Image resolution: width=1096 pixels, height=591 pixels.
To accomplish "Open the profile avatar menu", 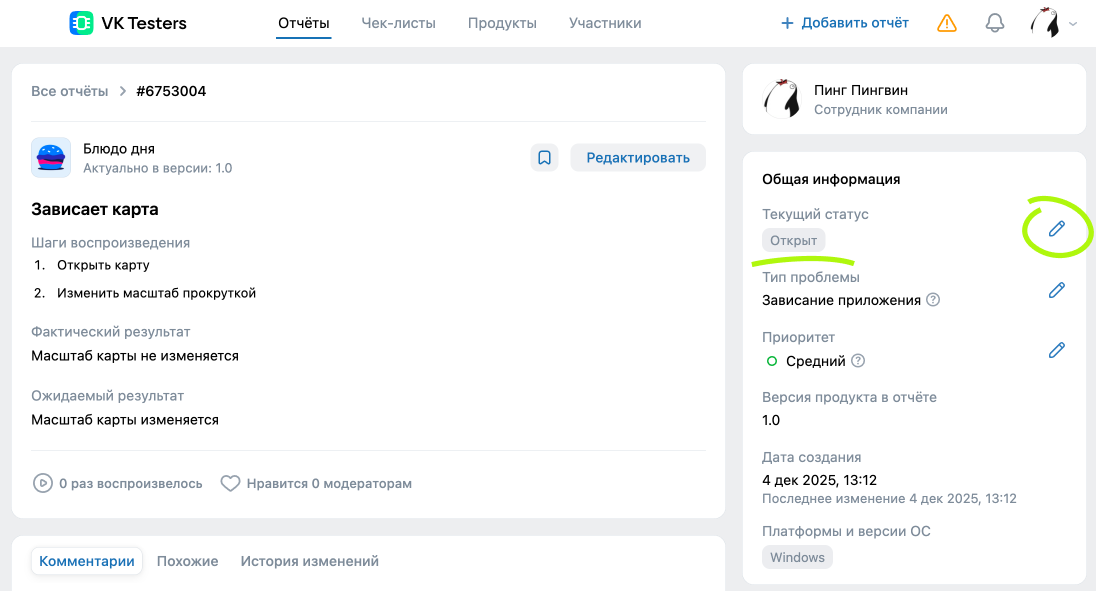I will tap(1053, 23).
